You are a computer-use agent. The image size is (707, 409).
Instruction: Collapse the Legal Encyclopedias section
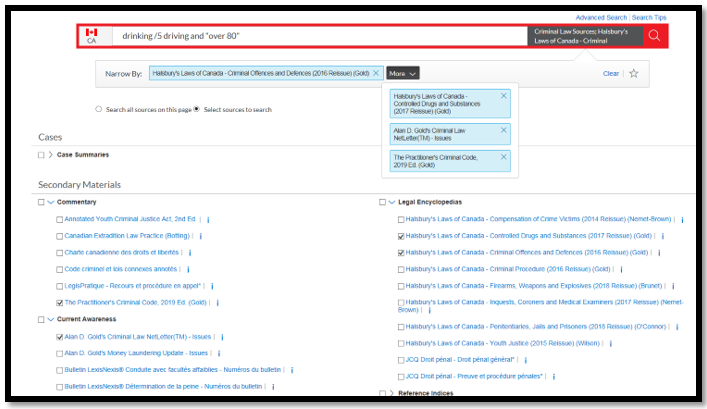(392, 202)
